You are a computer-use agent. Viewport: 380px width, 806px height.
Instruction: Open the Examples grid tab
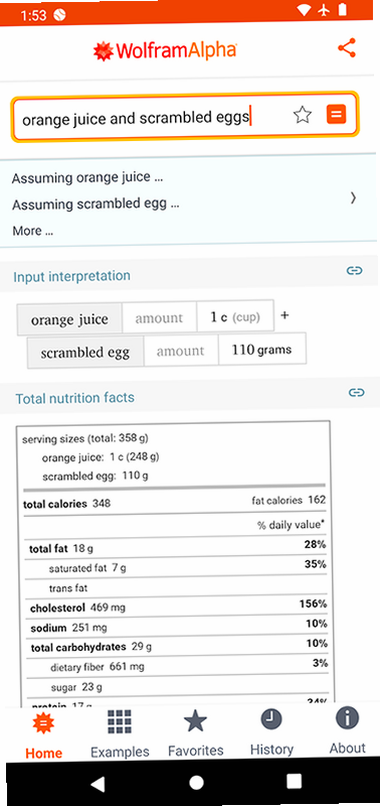tap(120, 734)
